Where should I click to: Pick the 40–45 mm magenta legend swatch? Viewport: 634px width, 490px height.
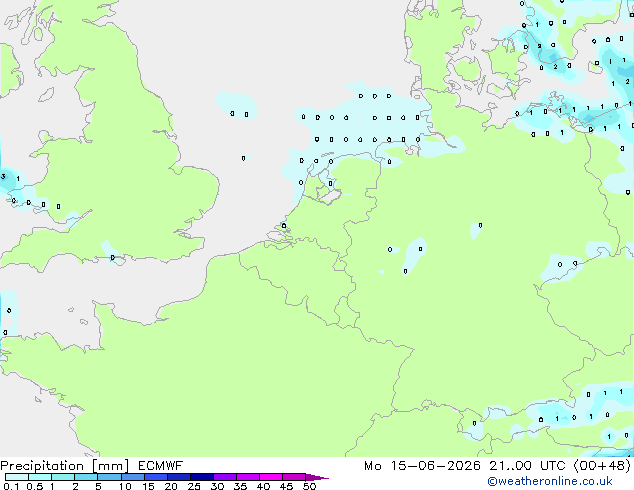(x=271, y=477)
